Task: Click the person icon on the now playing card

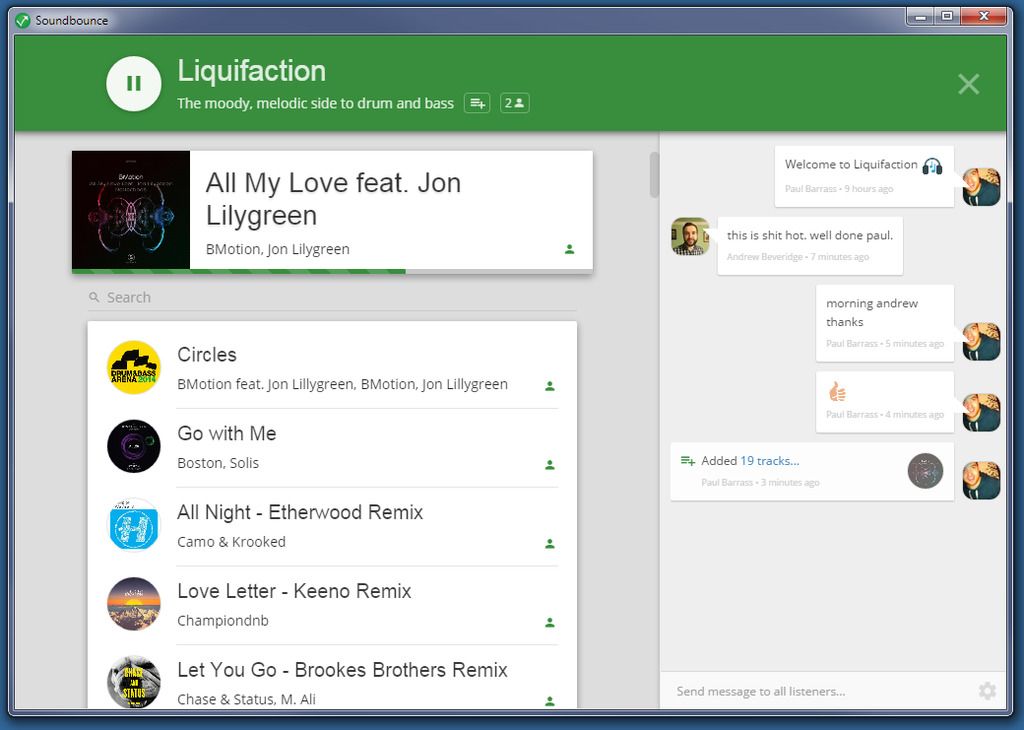Action: coord(569,249)
